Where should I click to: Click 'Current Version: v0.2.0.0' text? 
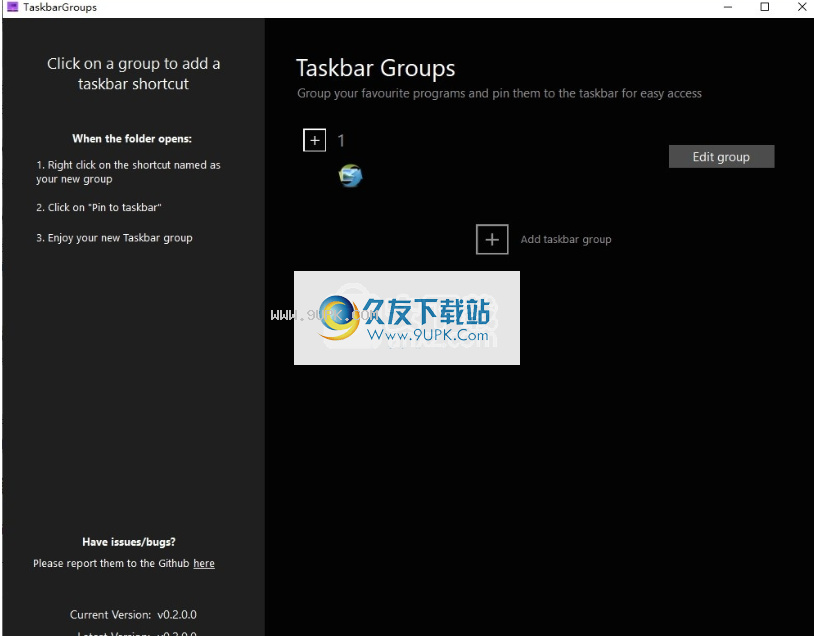coord(133,615)
